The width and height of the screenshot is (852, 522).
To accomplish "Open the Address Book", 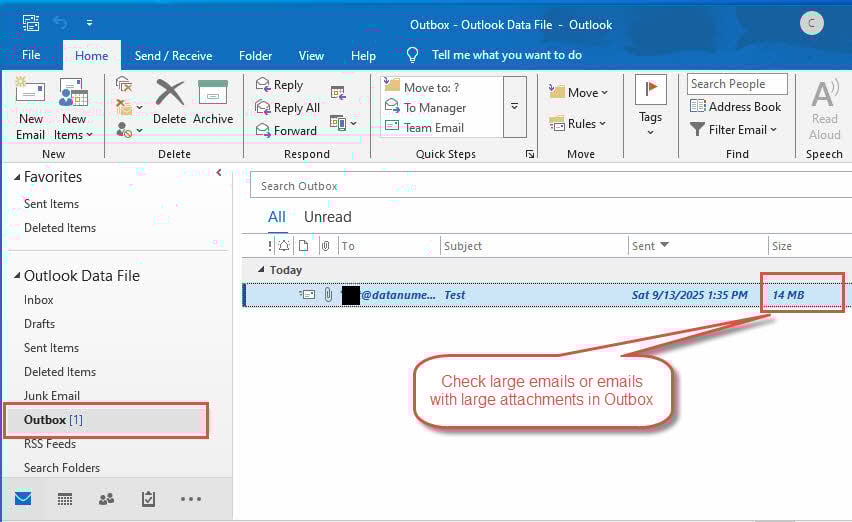I will [736, 106].
